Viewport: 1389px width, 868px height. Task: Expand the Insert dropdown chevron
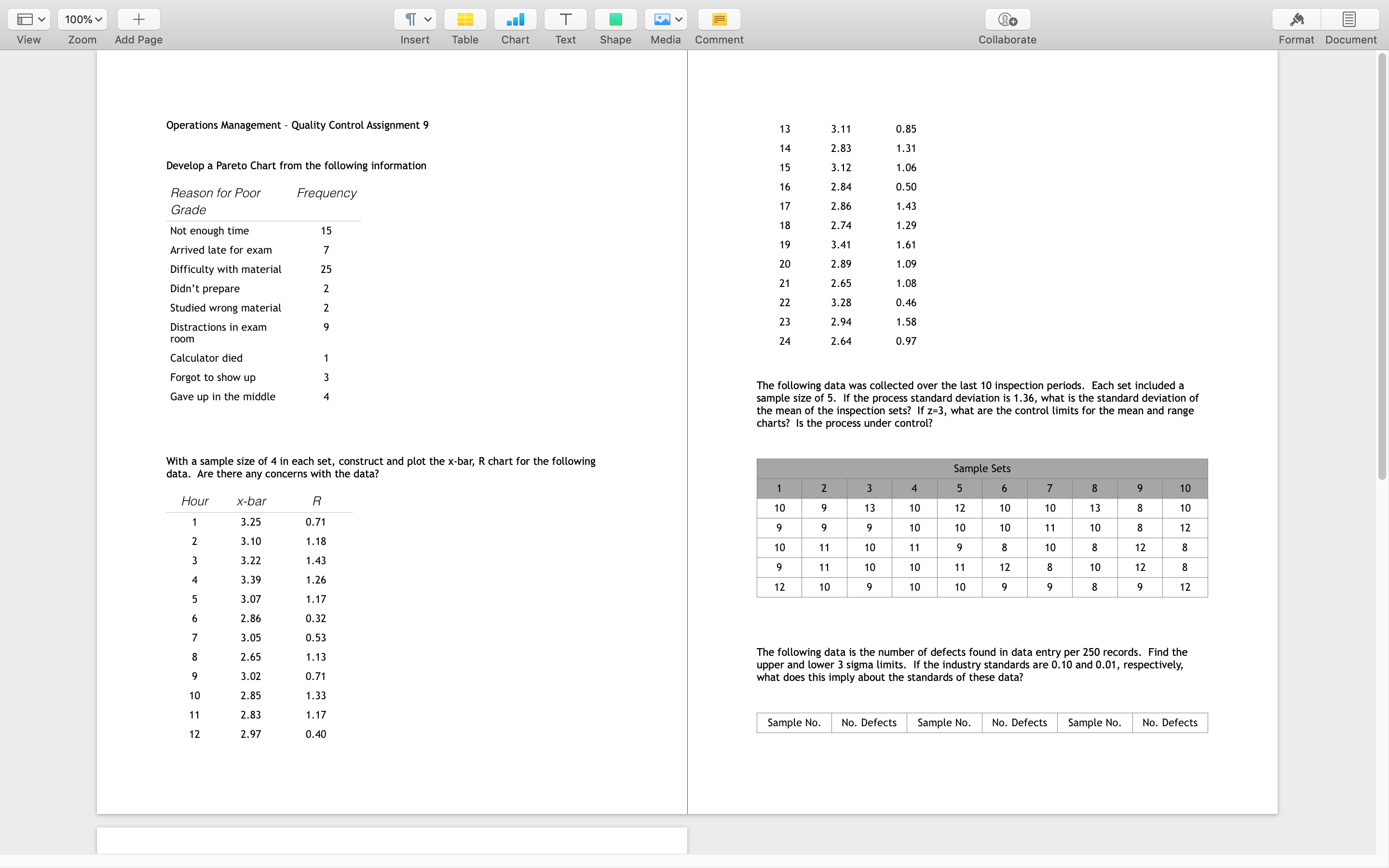click(428, 19)
